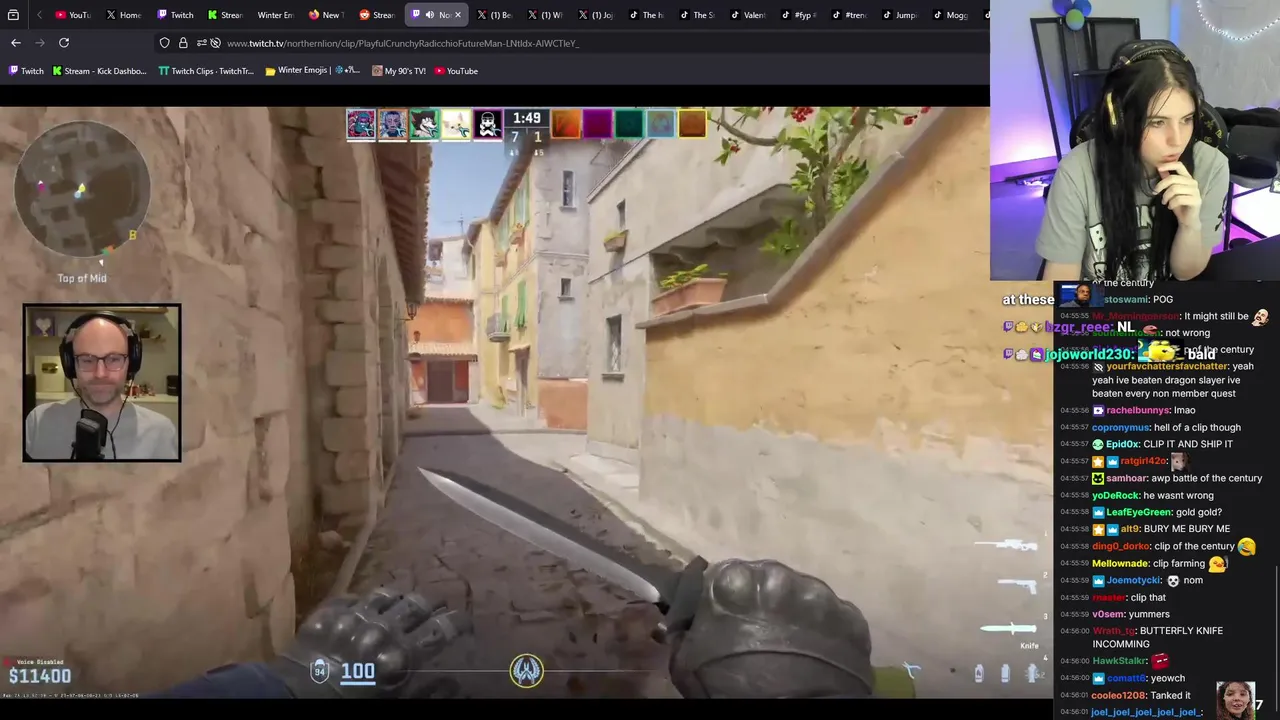The width and height of the screenshot is (1280, 720).
Task: Open the My 90's TV! bookmark
Action: pos(398,71)
